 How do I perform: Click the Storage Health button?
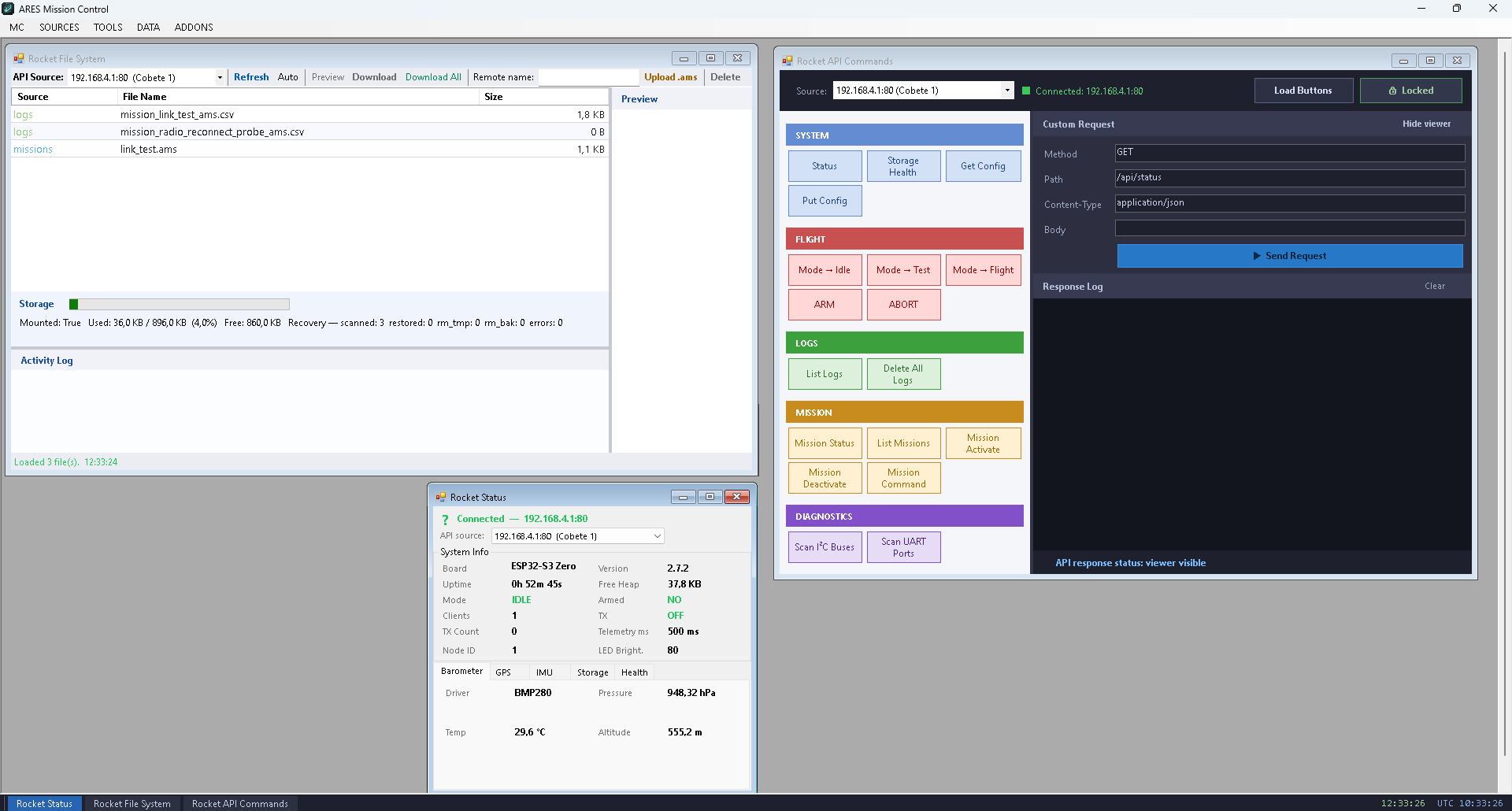pyautogui.click(x=903, y=166)
